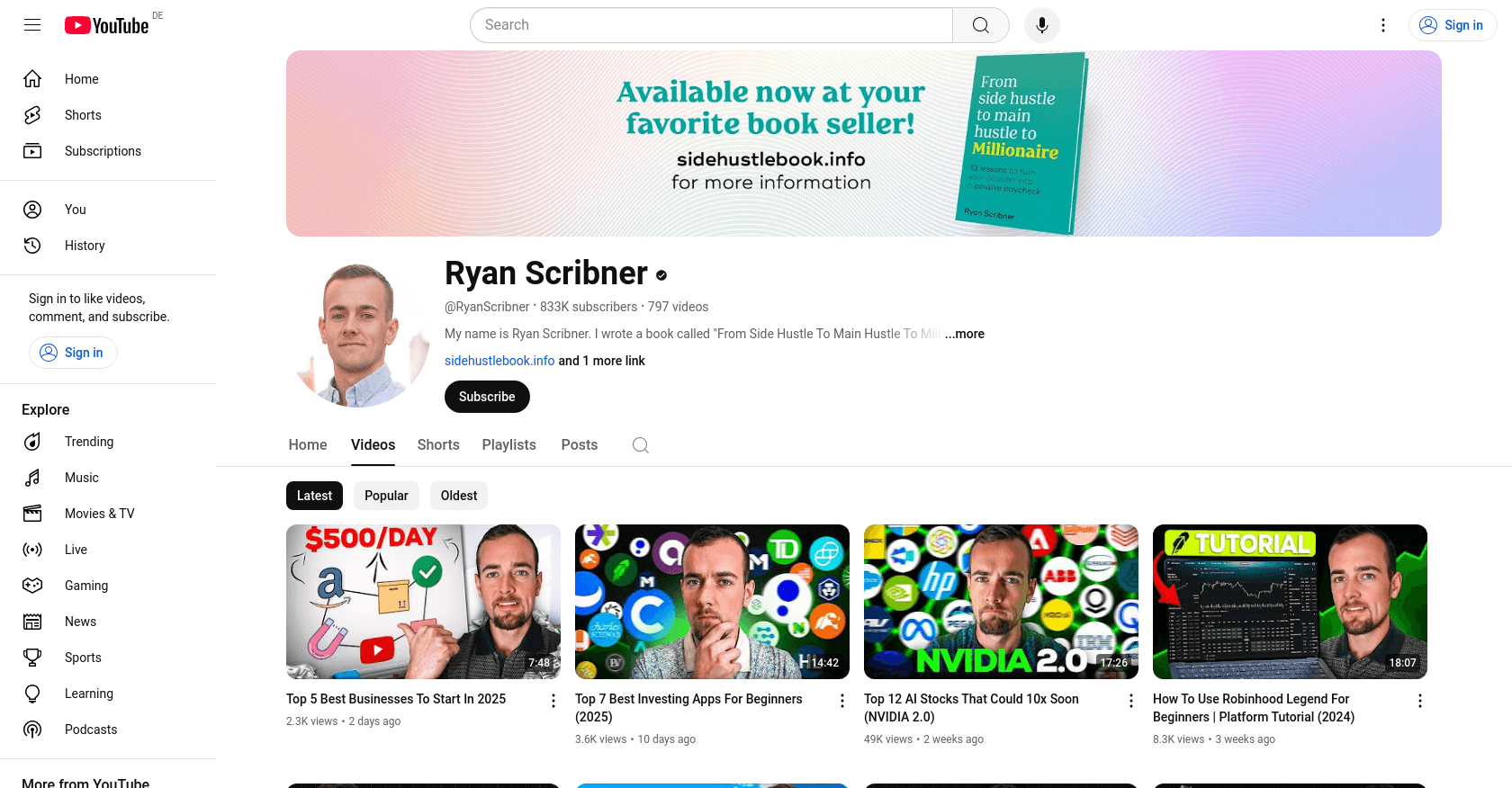Open the hamburger guide menu
Image resolution: width=1512 pixels, height=788 pixels.
coord(32,25)
